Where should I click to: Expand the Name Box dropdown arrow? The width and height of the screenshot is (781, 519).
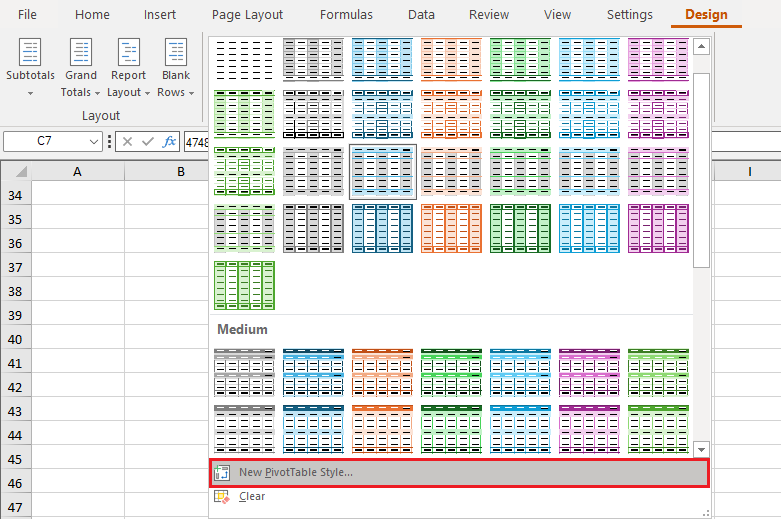[94, 142]
